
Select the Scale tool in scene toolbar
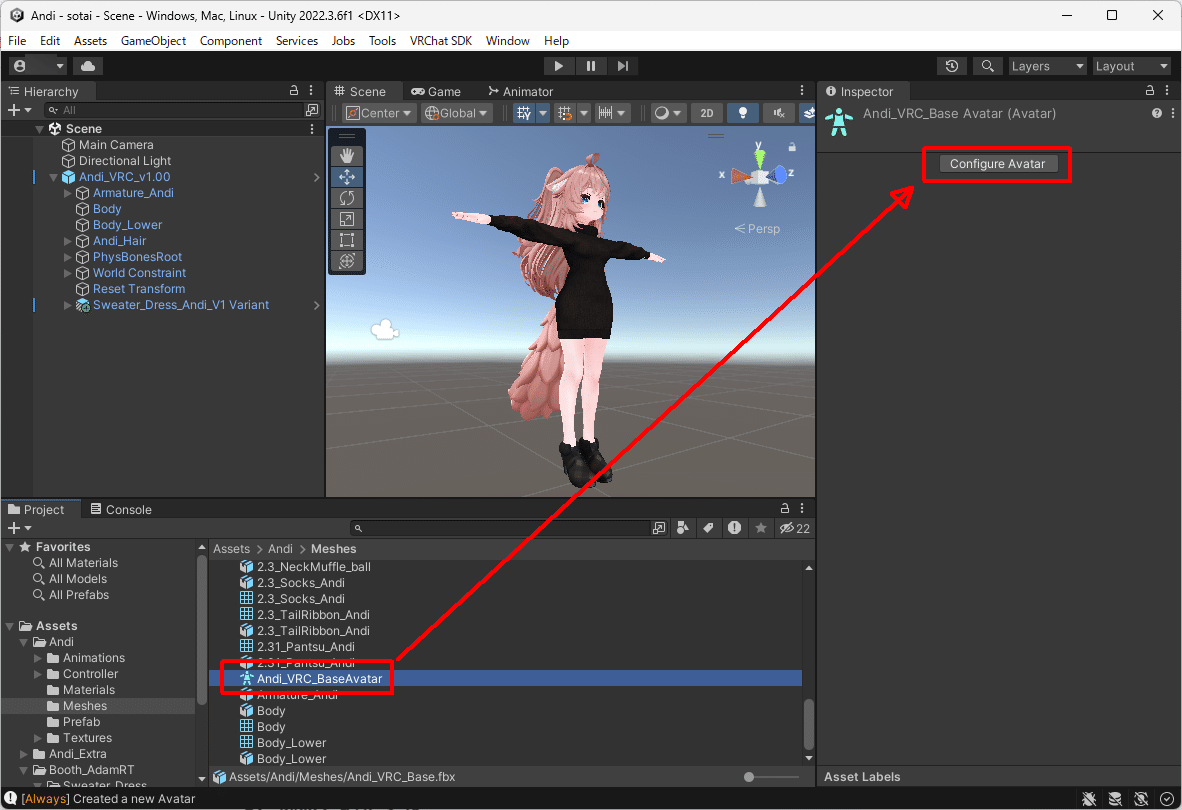(x=347, y=219)
